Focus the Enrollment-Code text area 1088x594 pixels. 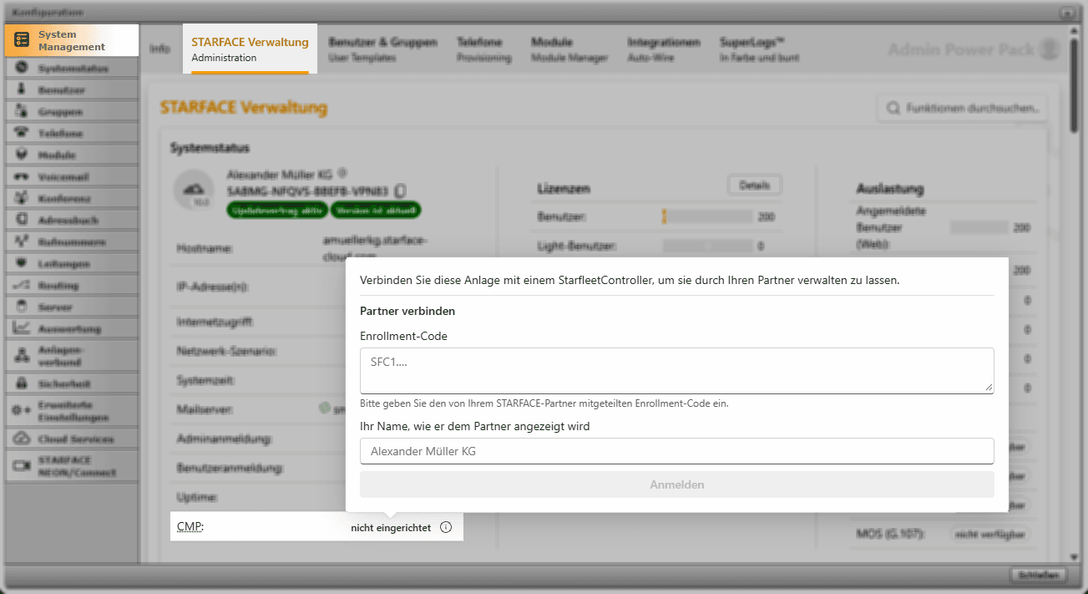pos(677,371)
